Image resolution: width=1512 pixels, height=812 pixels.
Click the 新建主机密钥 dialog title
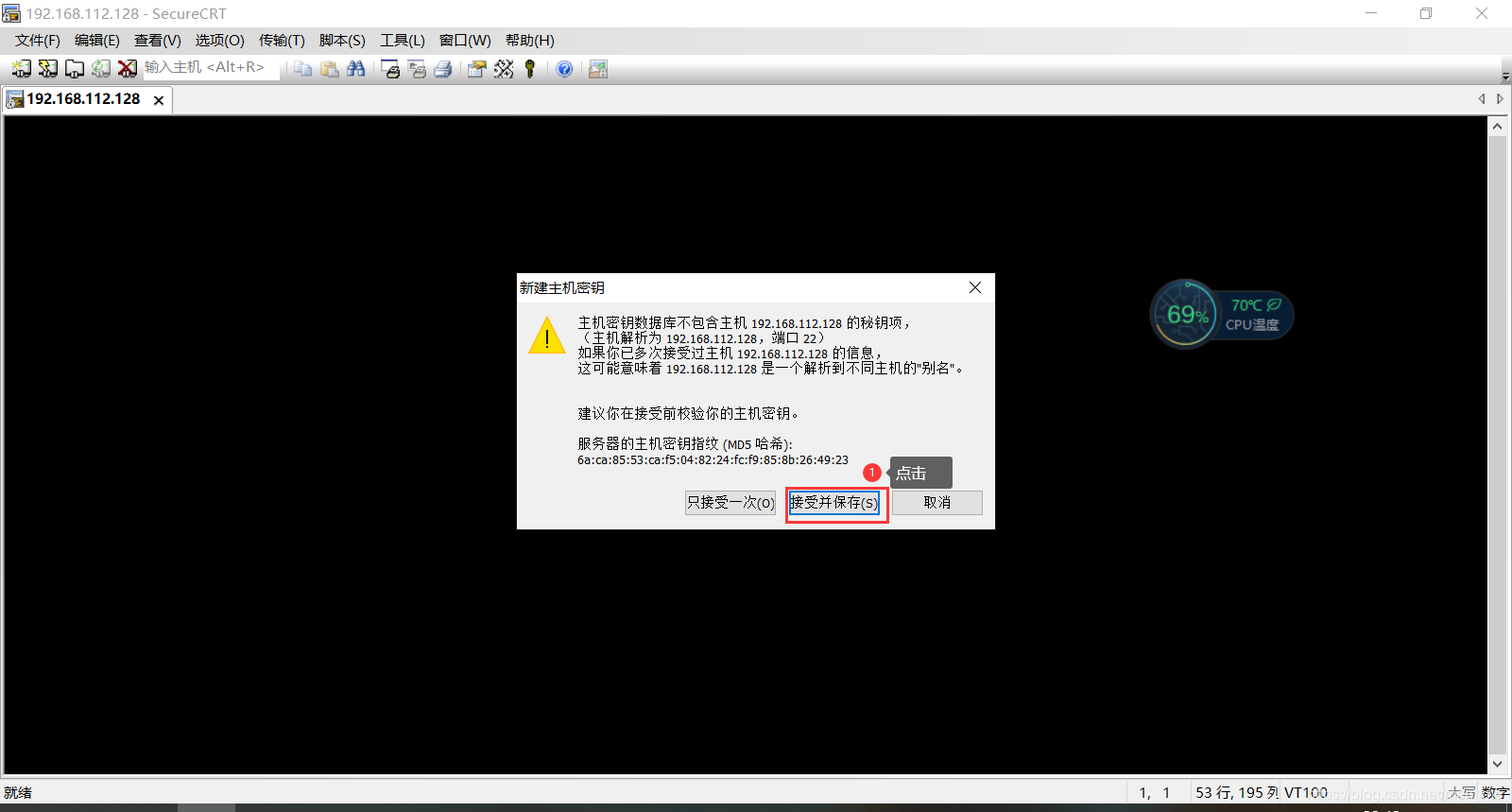(x=562, y=287)
